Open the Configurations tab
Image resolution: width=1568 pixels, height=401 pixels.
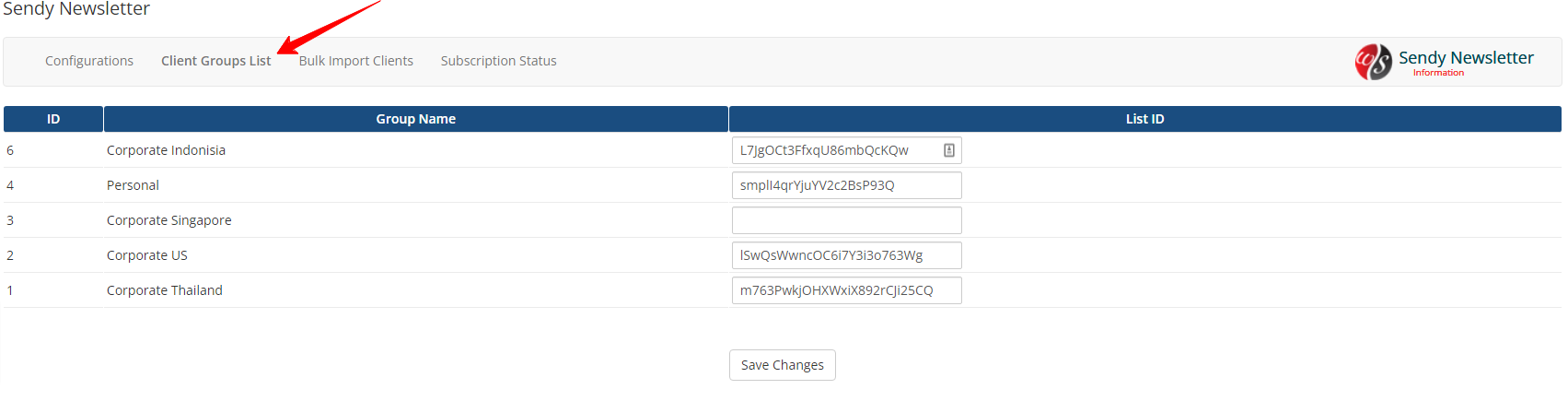point(89,61)
